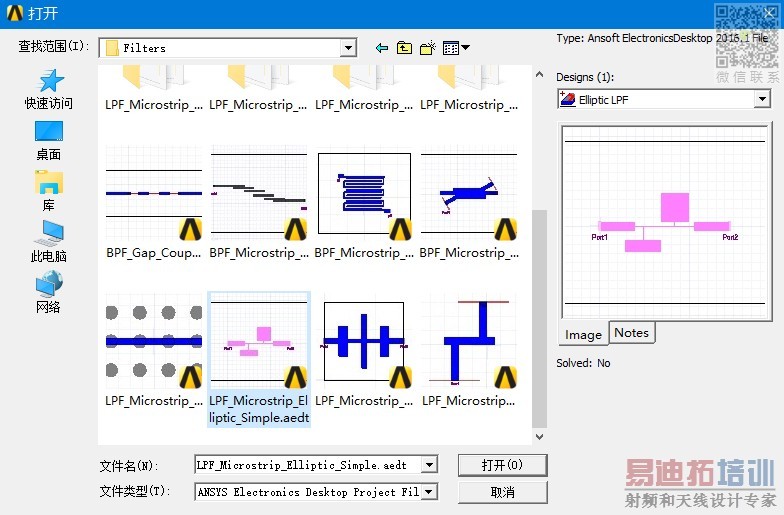
Task: Click the Open (打开) button
Action: coord(502,466)
